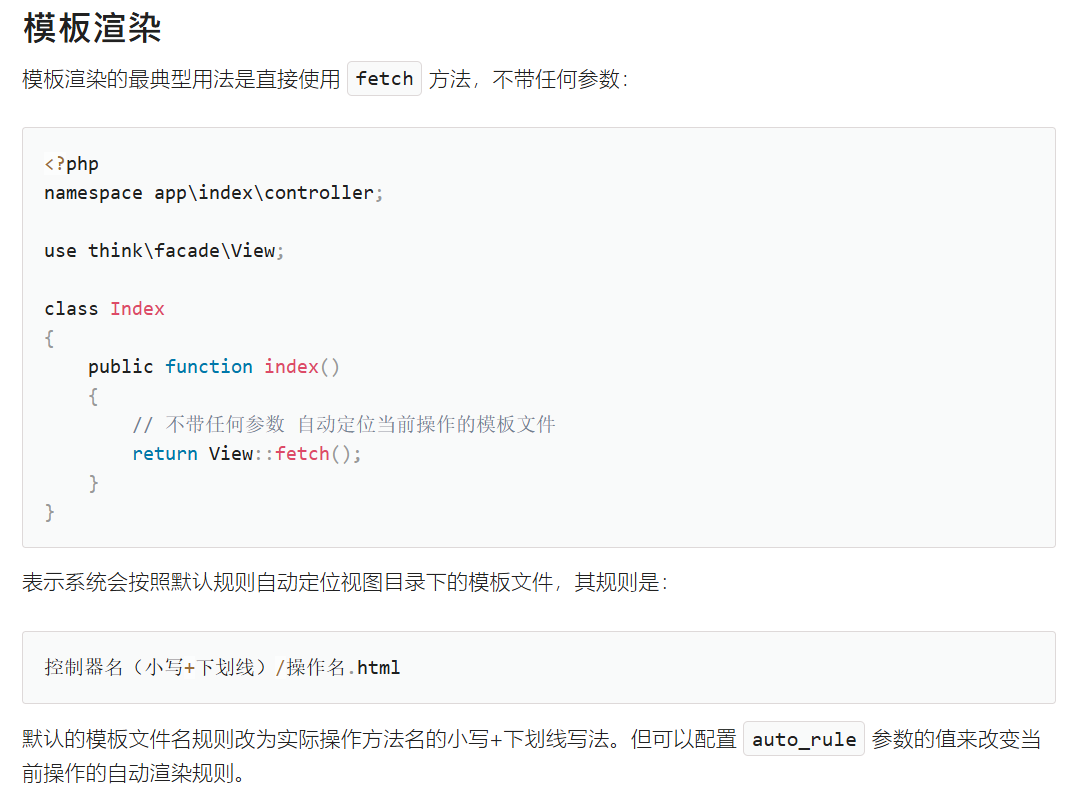Click the final closing brace of the class
The height and width of the screenshot is (809, 1086).
coord(50,512)
